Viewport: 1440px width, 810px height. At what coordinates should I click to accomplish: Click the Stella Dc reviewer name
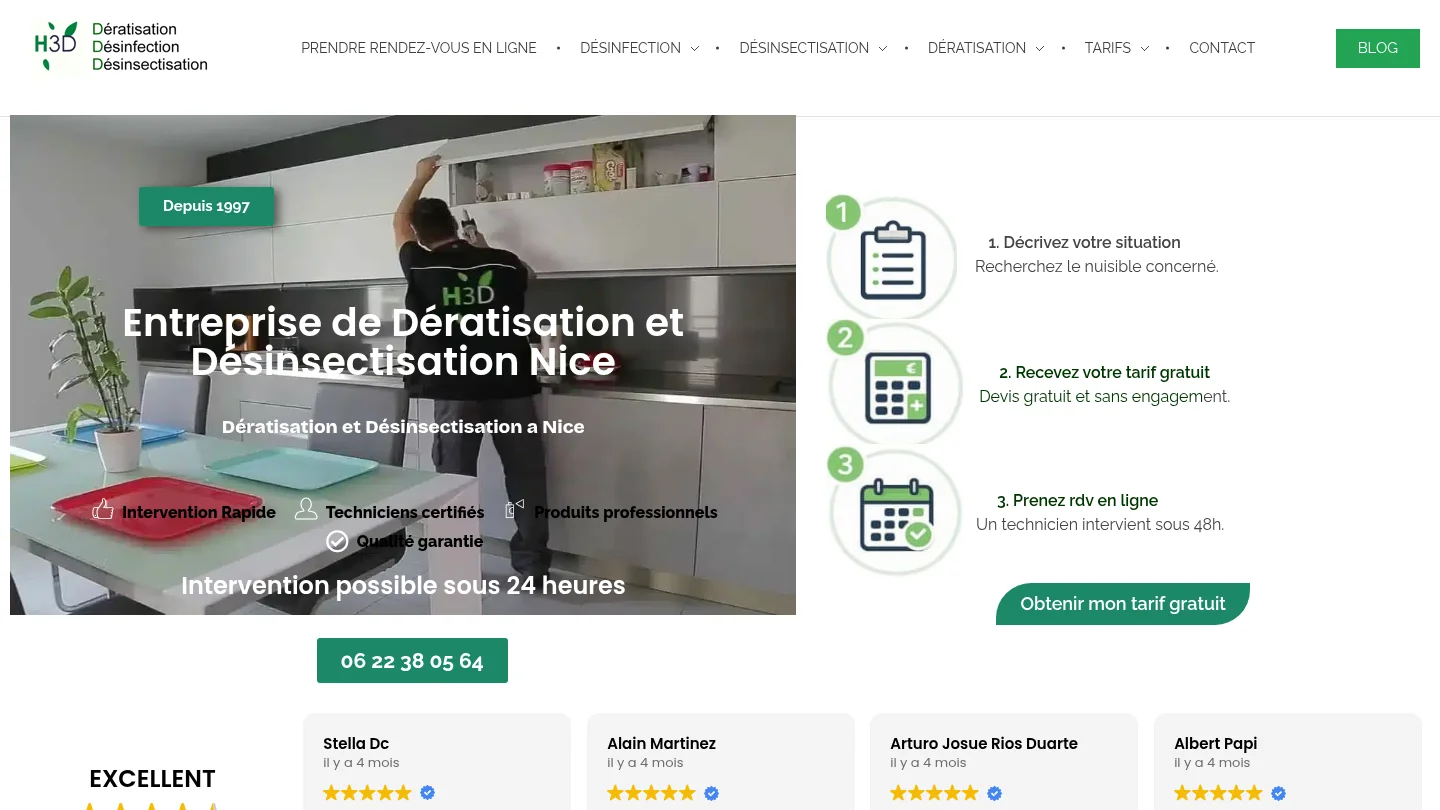click(356, 743)
